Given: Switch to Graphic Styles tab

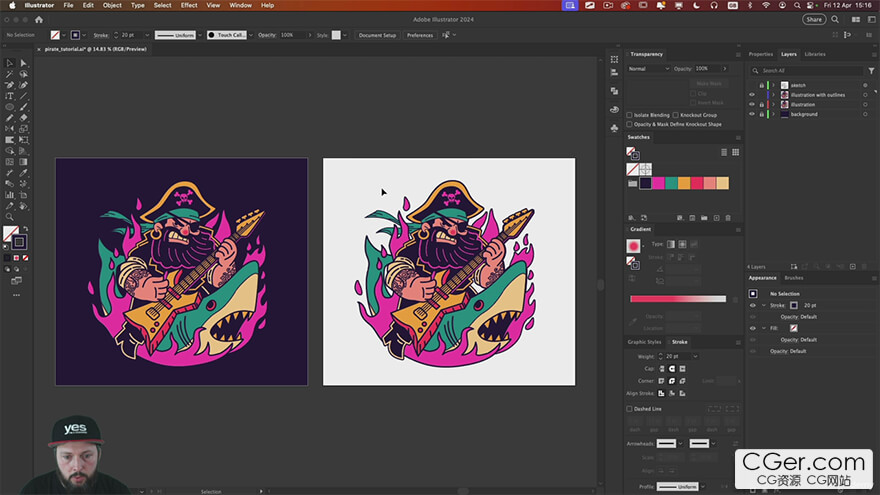Looking at the screenshot, I should [644, 342].
